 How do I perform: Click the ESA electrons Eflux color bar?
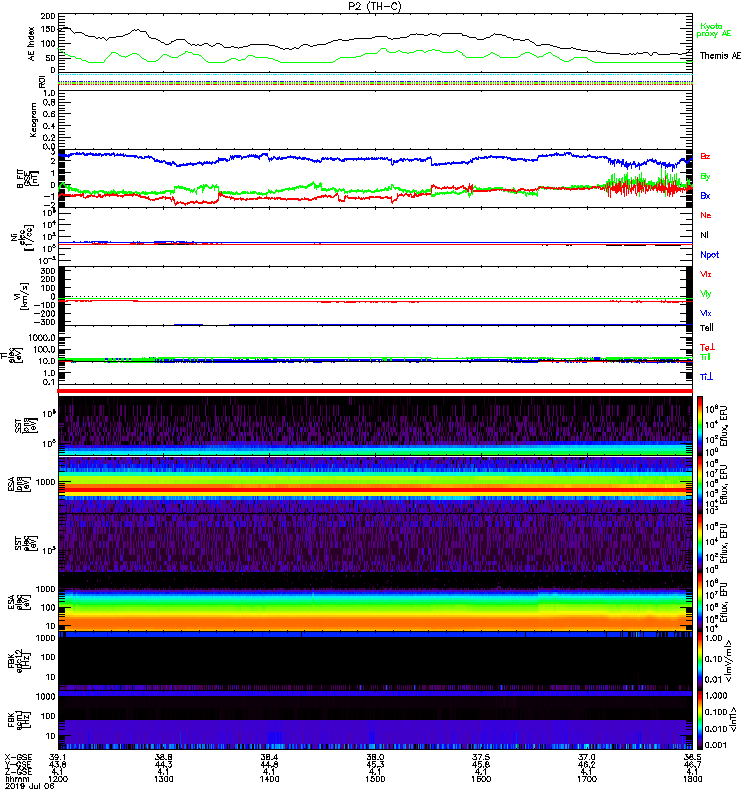[700, 602]
